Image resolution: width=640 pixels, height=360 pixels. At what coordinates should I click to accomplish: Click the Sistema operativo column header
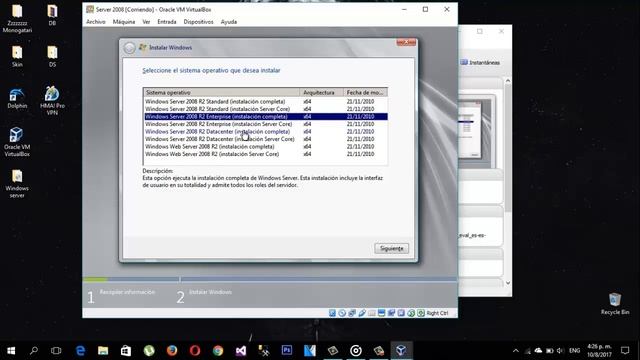222,93
